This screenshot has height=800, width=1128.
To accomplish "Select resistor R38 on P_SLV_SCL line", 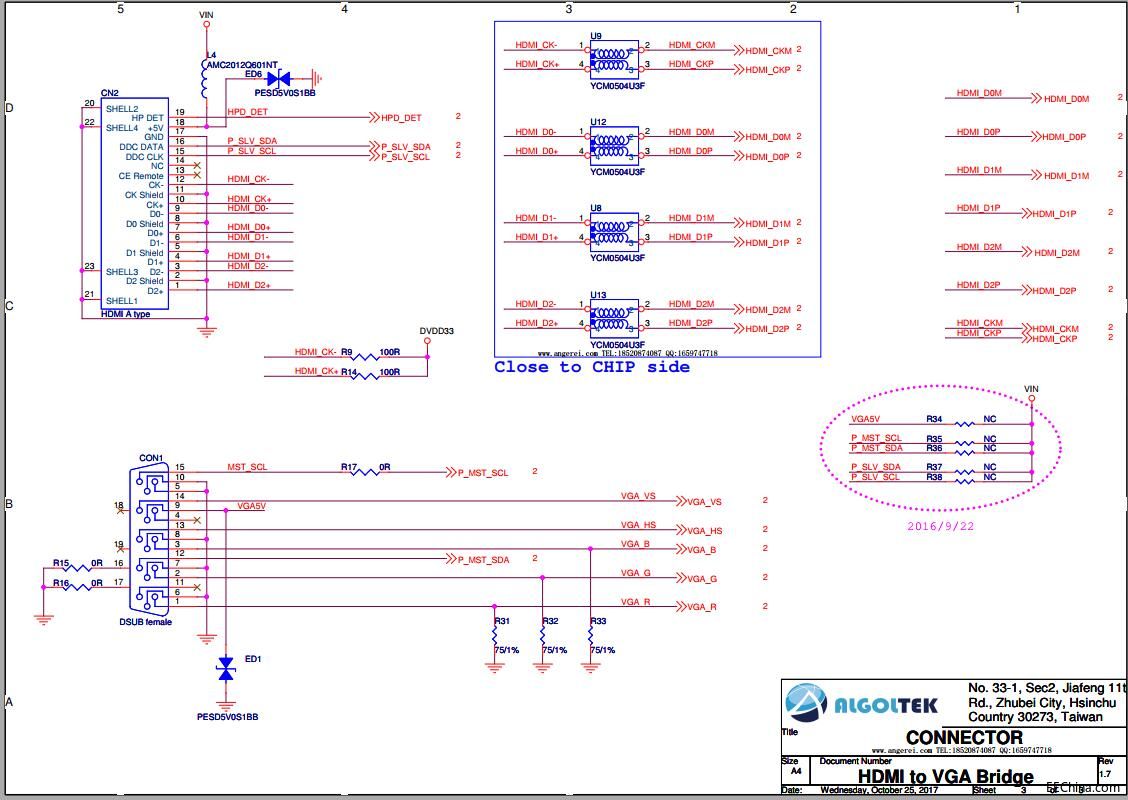I will [x=965, y=481].
